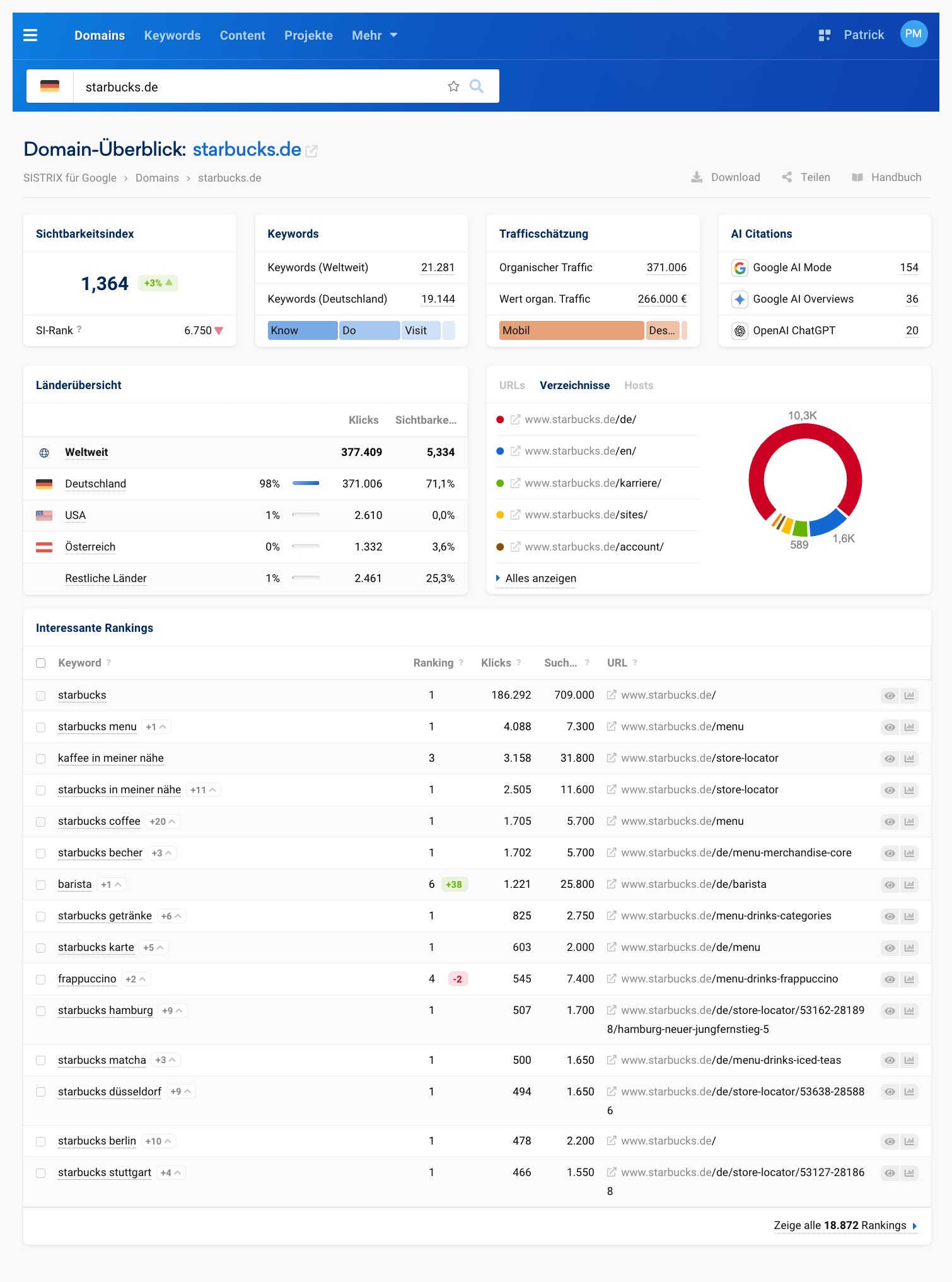Open the dashboard grid icon beside Patrick

[x=824, y=35]
